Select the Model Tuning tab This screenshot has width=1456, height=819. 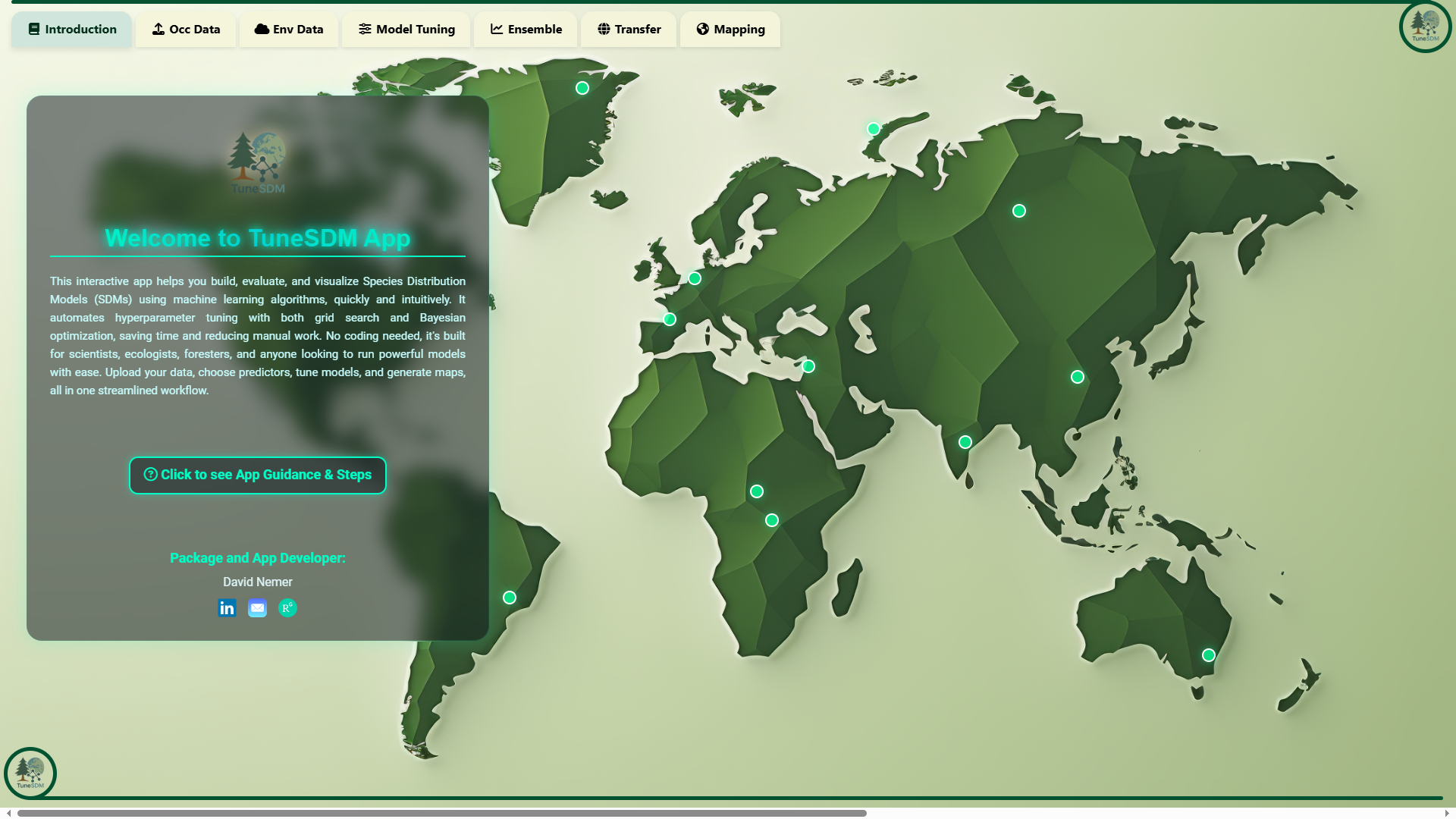tap(406, 30)
